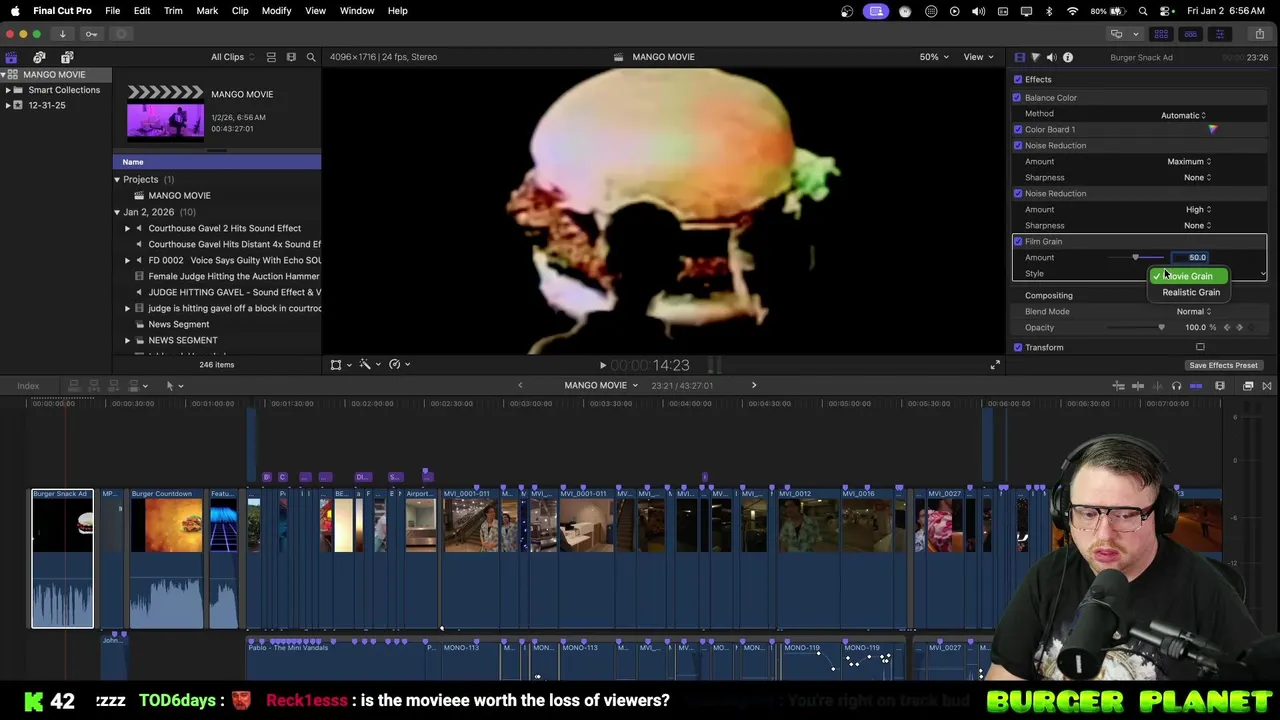Toggle clip appearance list view icon

[271, 57]
